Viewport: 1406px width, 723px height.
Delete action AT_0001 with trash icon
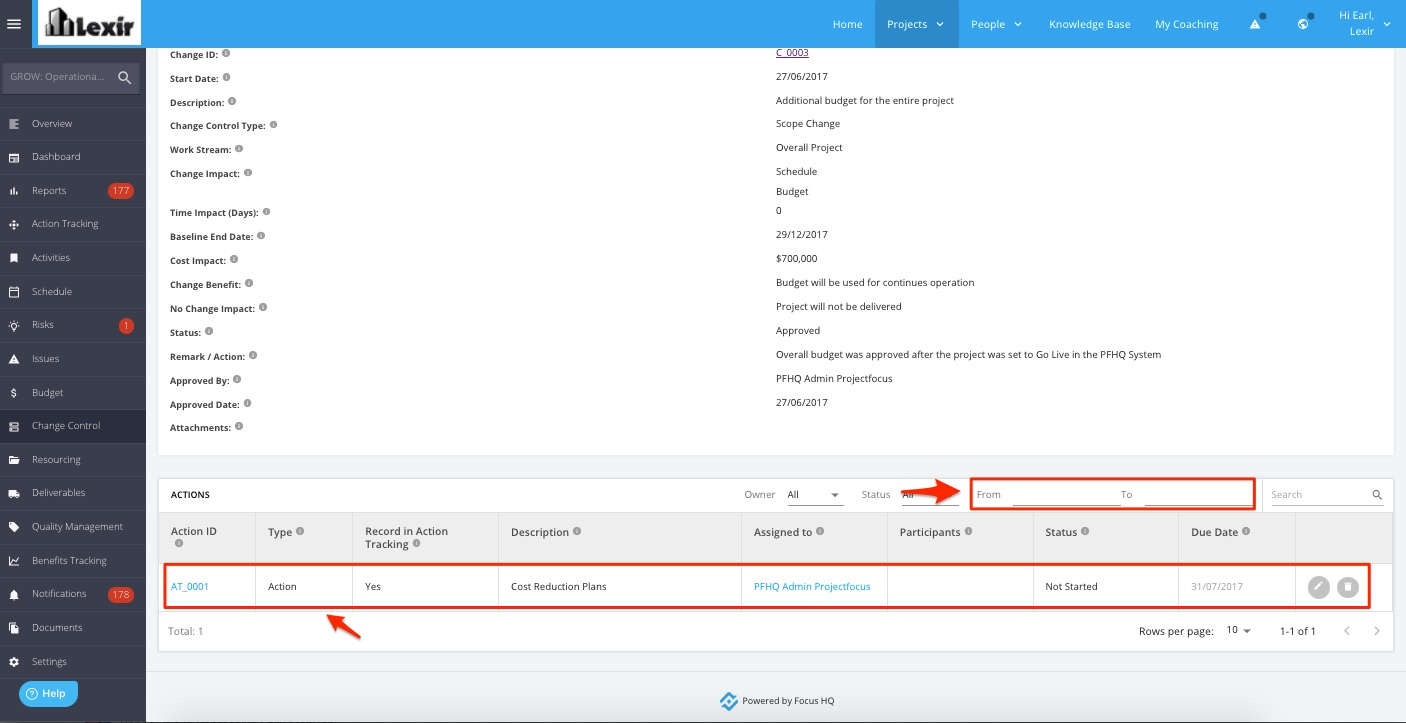[x=1348, y=587]
